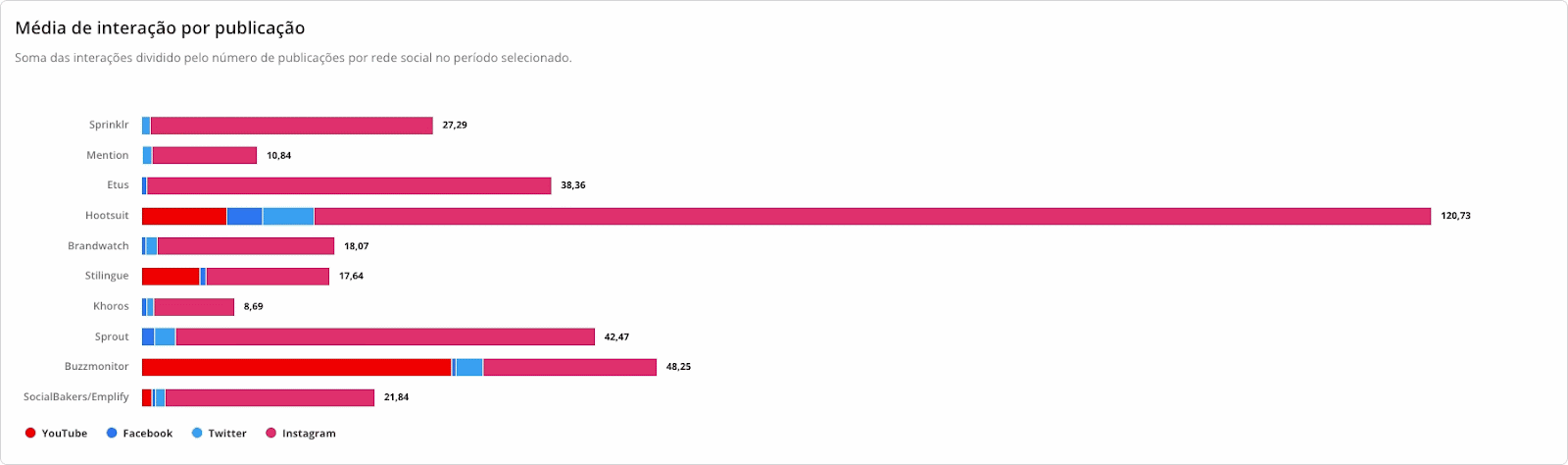Click the red YouTube legend dot
The width and height of the screenshot is (1568, 465).
pos(30,433)
